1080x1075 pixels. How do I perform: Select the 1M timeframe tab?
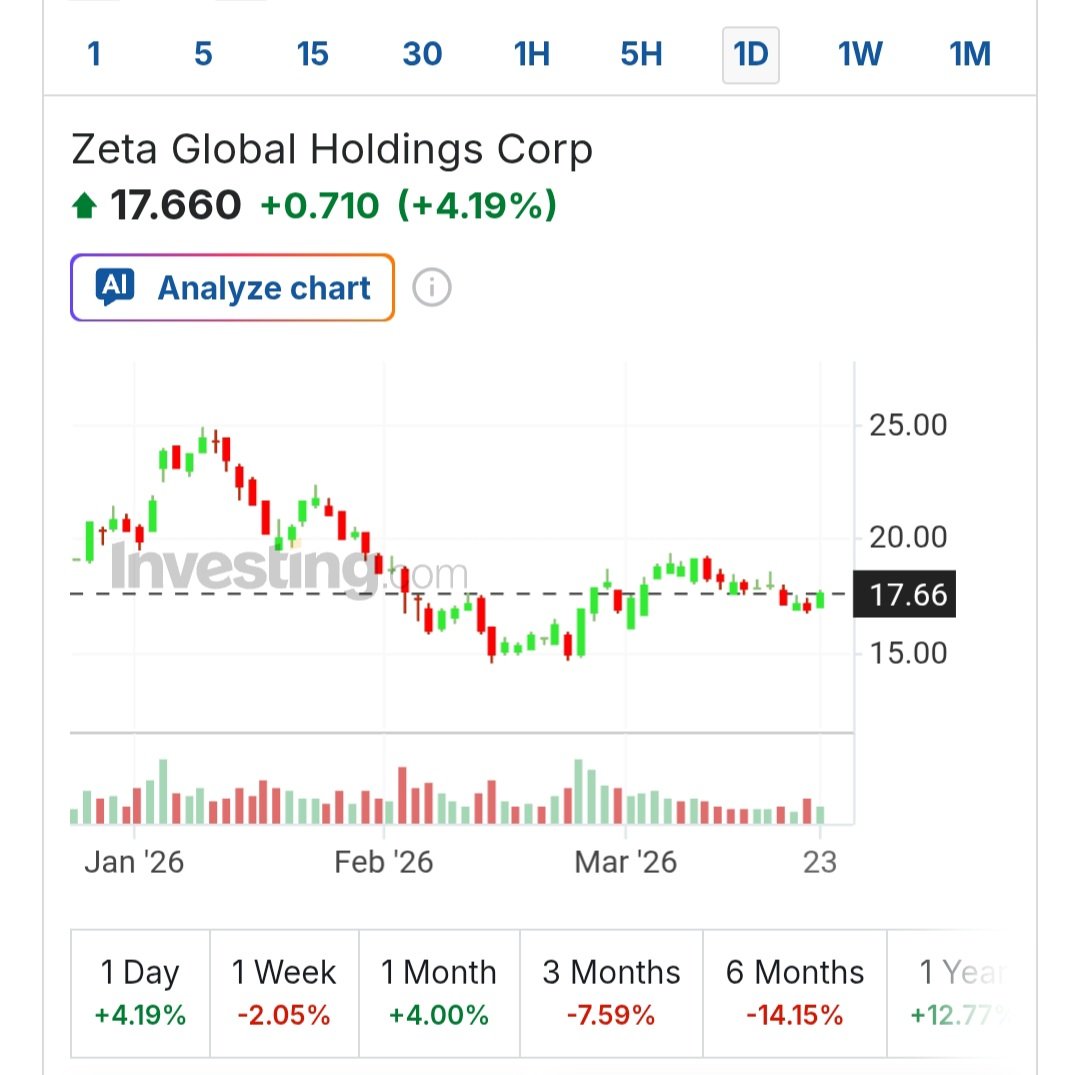coord(968,55)
